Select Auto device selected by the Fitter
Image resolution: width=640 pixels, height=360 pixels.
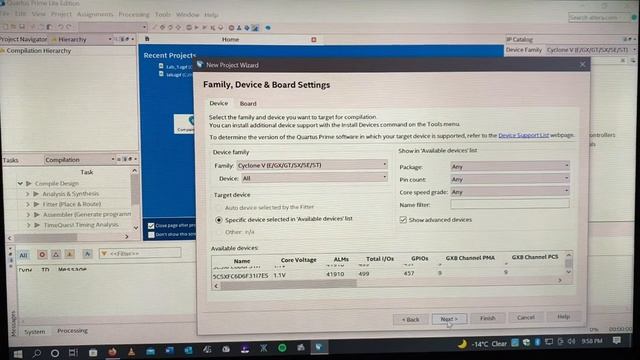[x=219, y=207]
